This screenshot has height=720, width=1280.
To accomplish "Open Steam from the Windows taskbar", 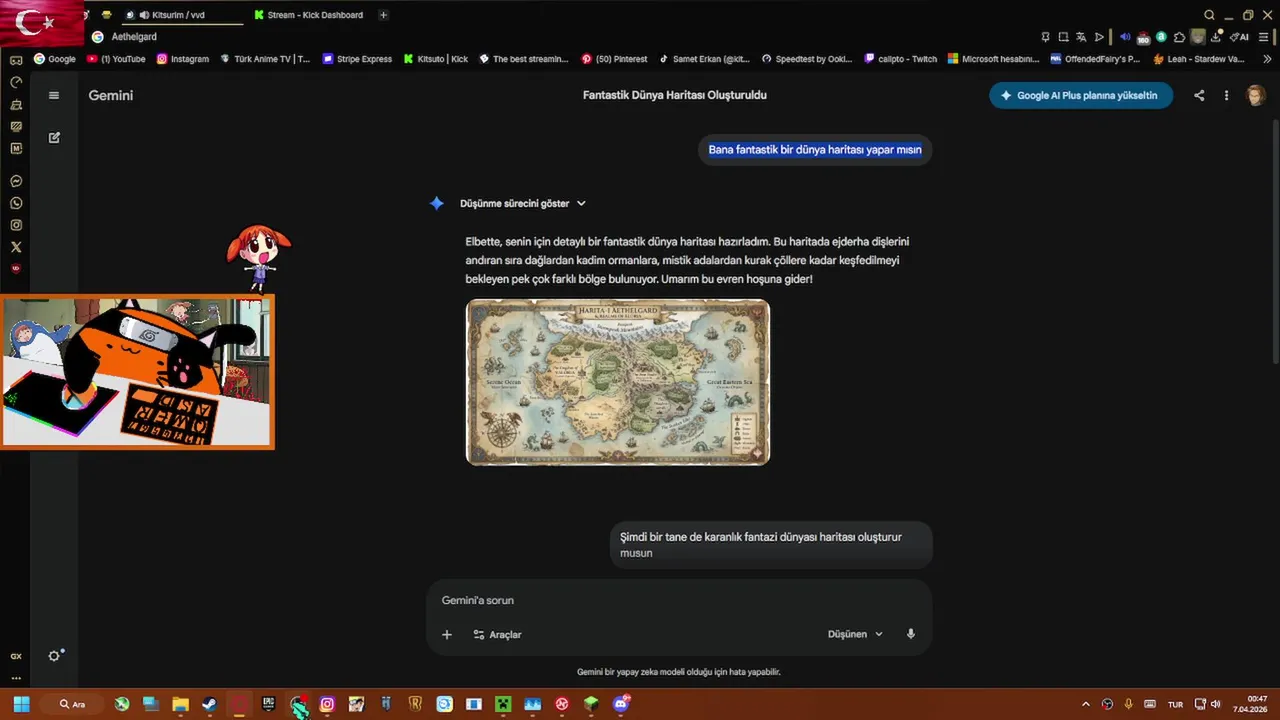I will pyautogui.click(x=209, y=704).
